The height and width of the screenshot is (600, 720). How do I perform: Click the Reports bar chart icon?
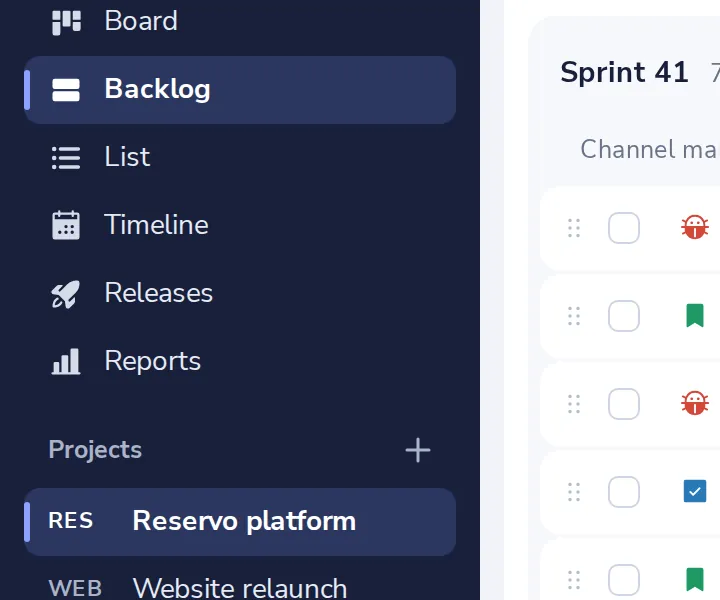pos(66,362)
